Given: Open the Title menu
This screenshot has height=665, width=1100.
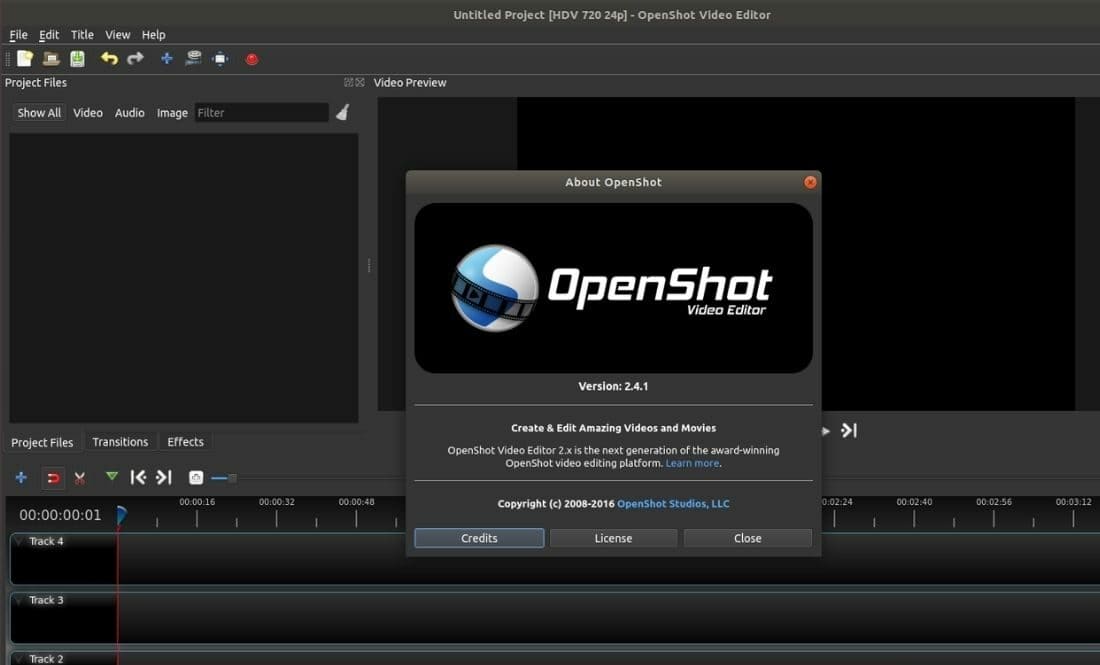Looking at the screenshot, I should point(82,34).
